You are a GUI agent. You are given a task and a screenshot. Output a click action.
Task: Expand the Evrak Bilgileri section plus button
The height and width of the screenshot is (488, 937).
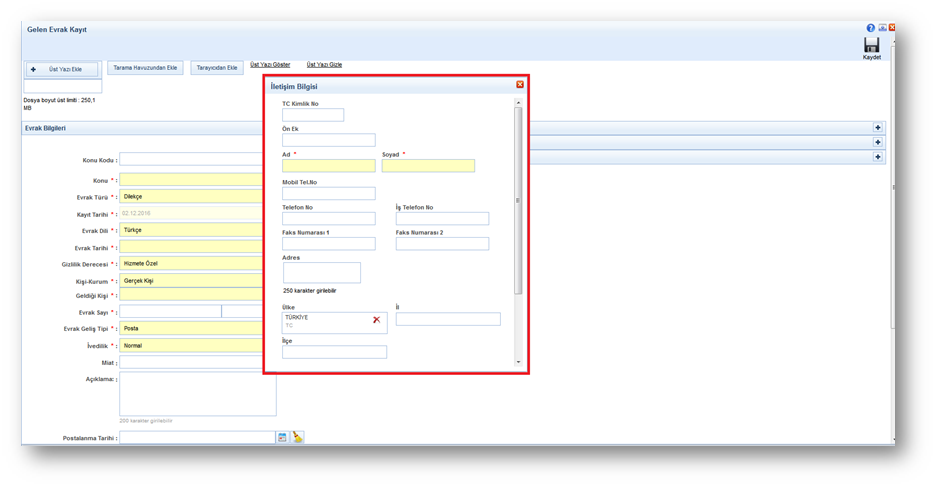(x=877, y=128)
